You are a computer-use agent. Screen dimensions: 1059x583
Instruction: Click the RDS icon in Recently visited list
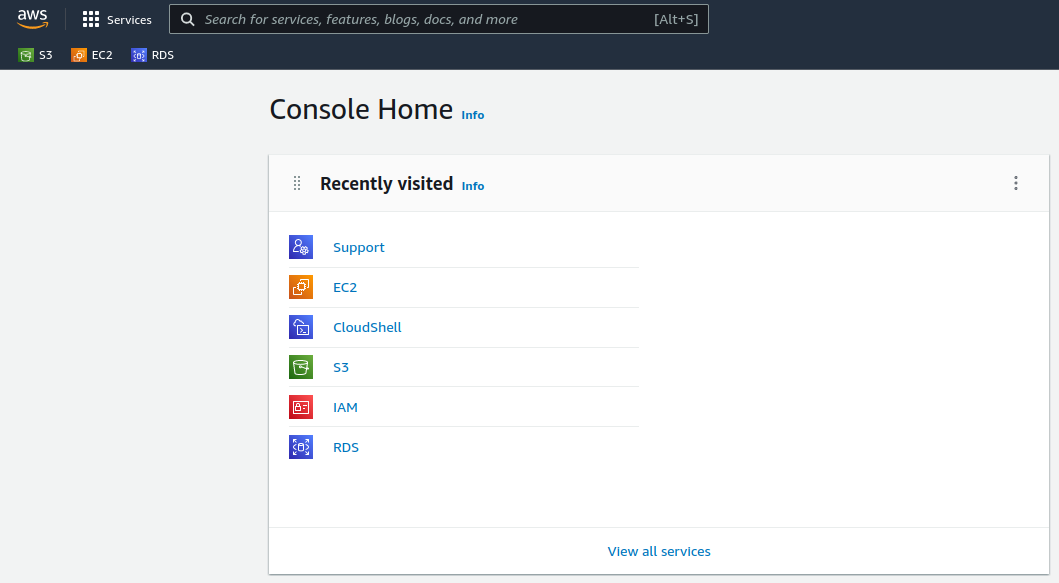point(301,447)
